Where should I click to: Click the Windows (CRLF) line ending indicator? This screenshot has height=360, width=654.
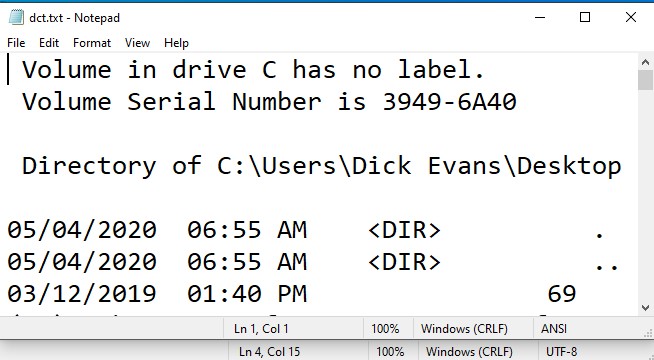464,329
